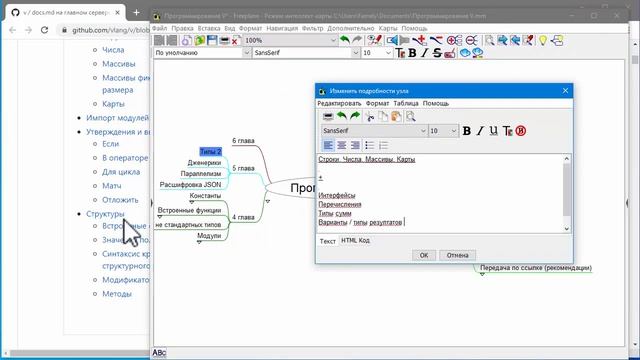Viewport: 640px width, 360px height.
Task: Collapse triangle under 'Константы' node
Action: point(192,202)
